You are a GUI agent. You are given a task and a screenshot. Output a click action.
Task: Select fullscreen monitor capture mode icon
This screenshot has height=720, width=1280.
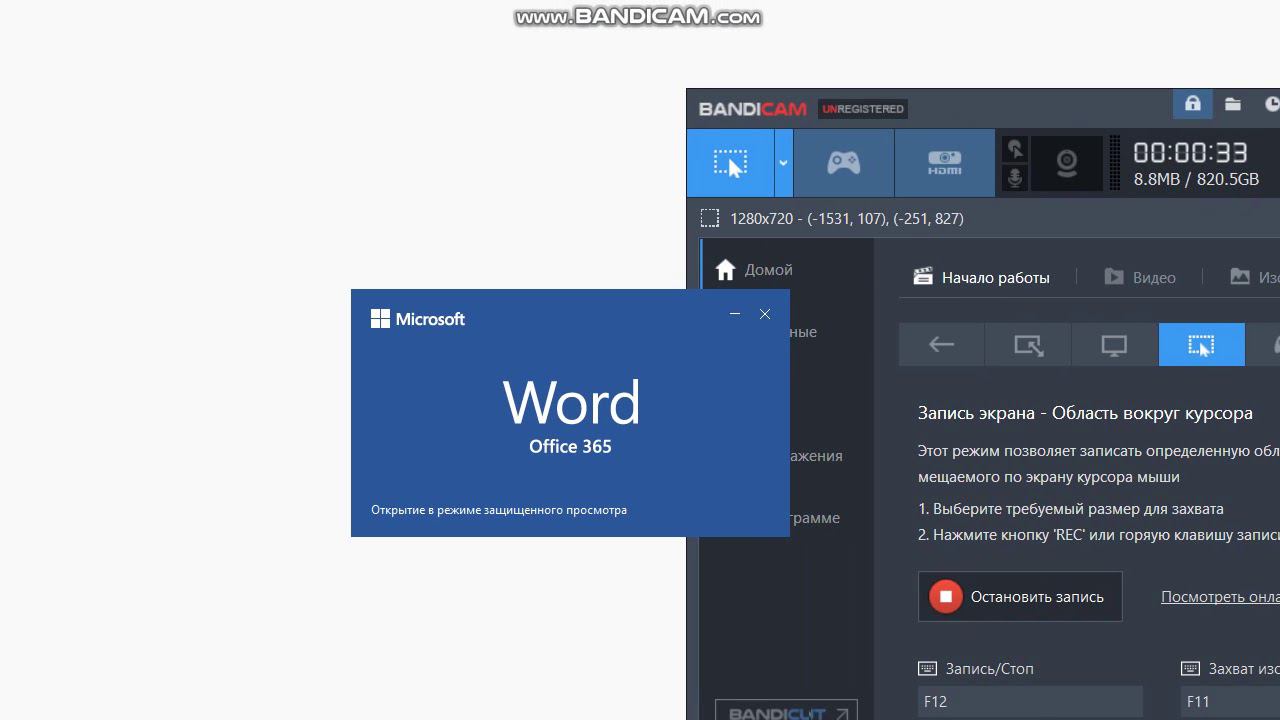[x=1114, y=345]
